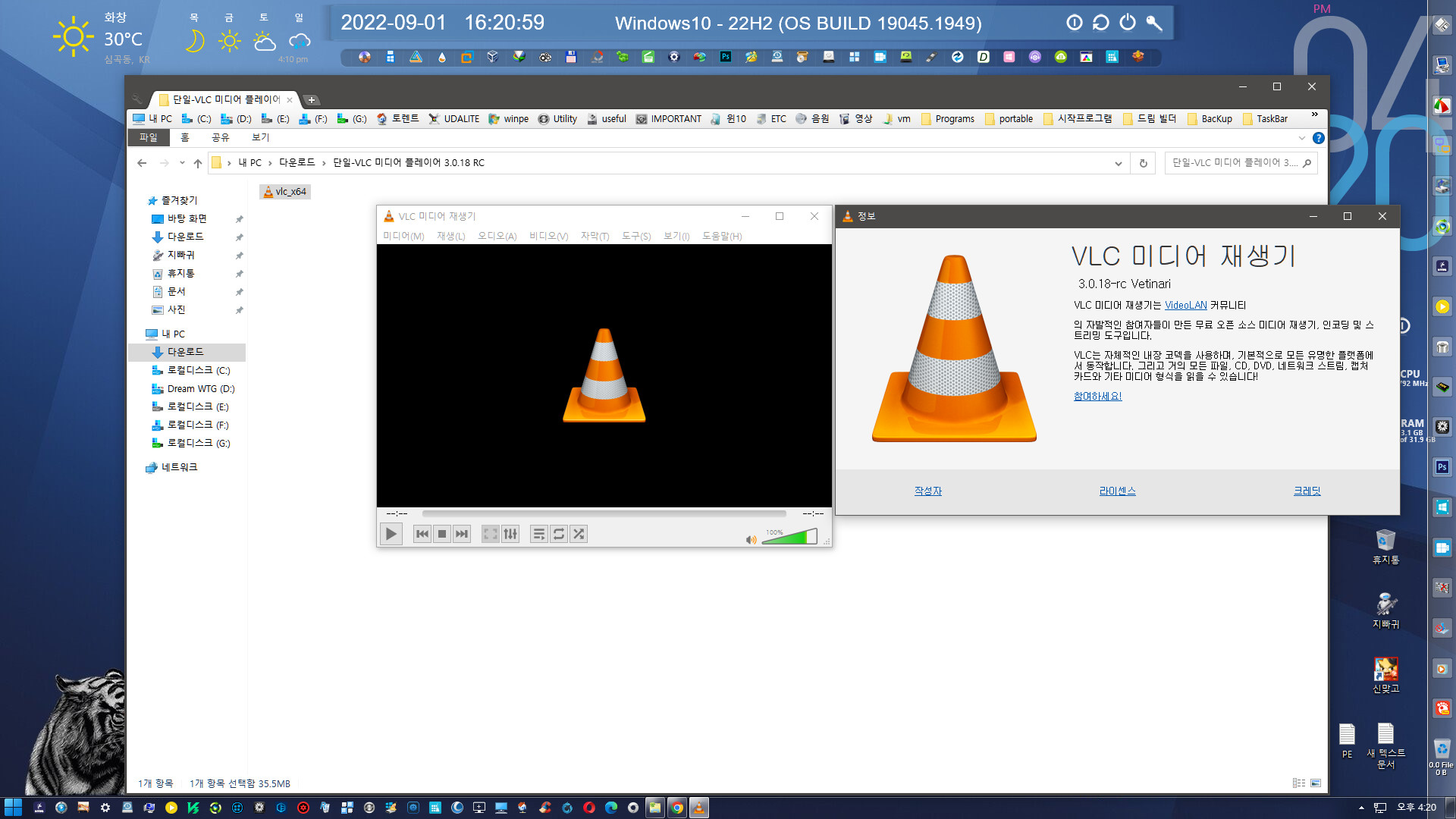Click the 참여하세요! link
This screenshot has height=819, width=1456.
(x=1097, y=396)
